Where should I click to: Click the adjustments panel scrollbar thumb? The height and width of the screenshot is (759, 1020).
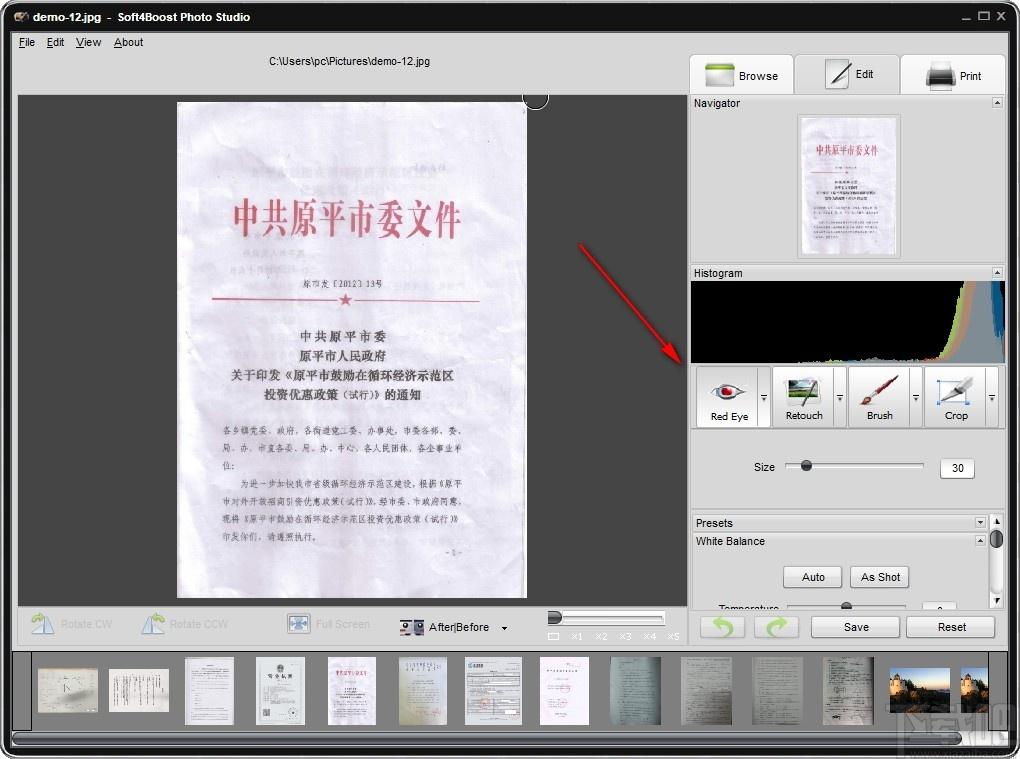point(996,539)
